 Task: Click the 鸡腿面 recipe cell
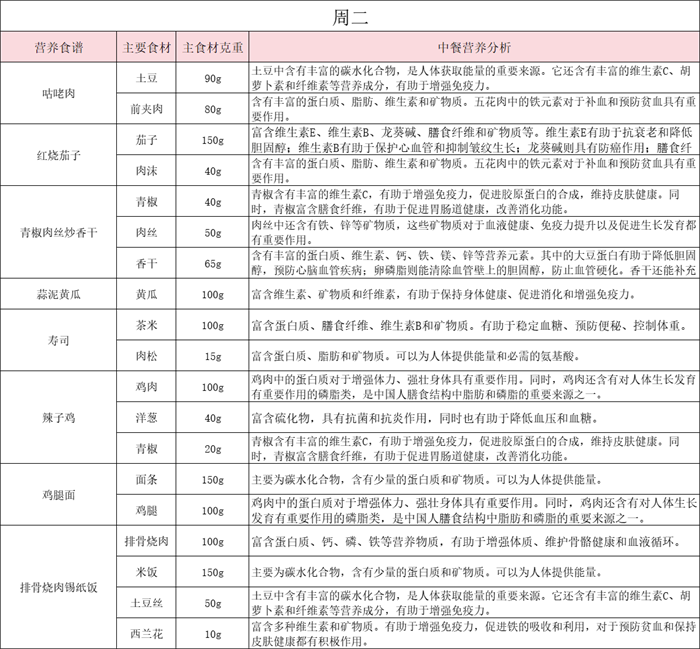[x=59, y=495]
